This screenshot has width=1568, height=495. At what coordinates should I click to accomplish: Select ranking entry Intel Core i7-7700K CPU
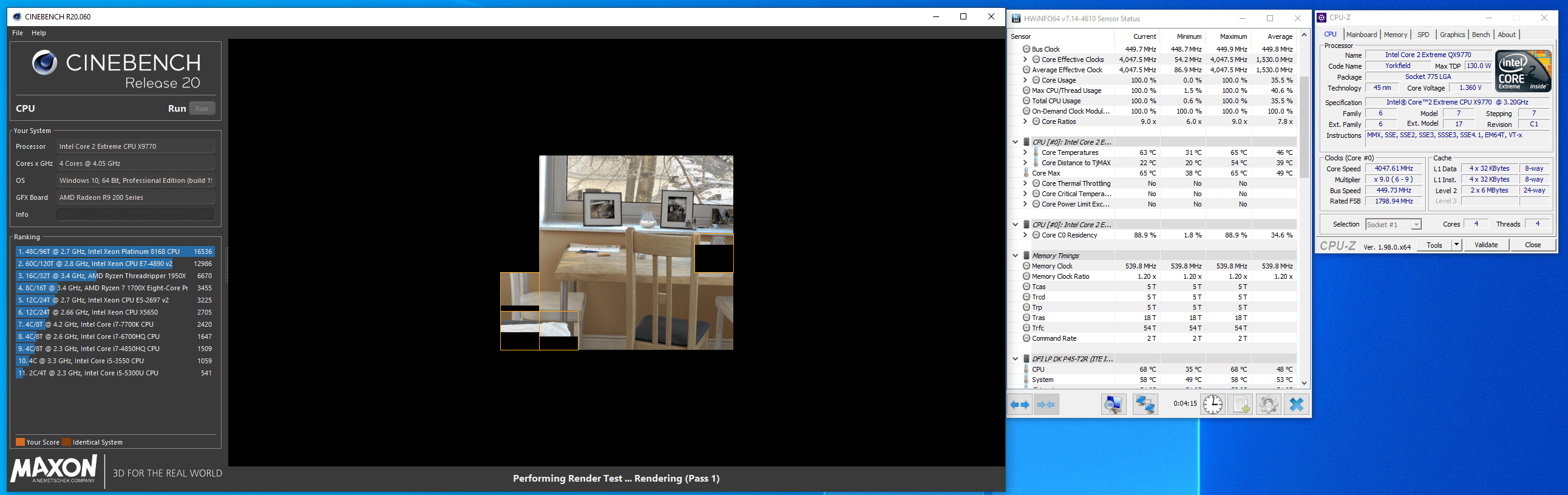(x=115, y=324)
